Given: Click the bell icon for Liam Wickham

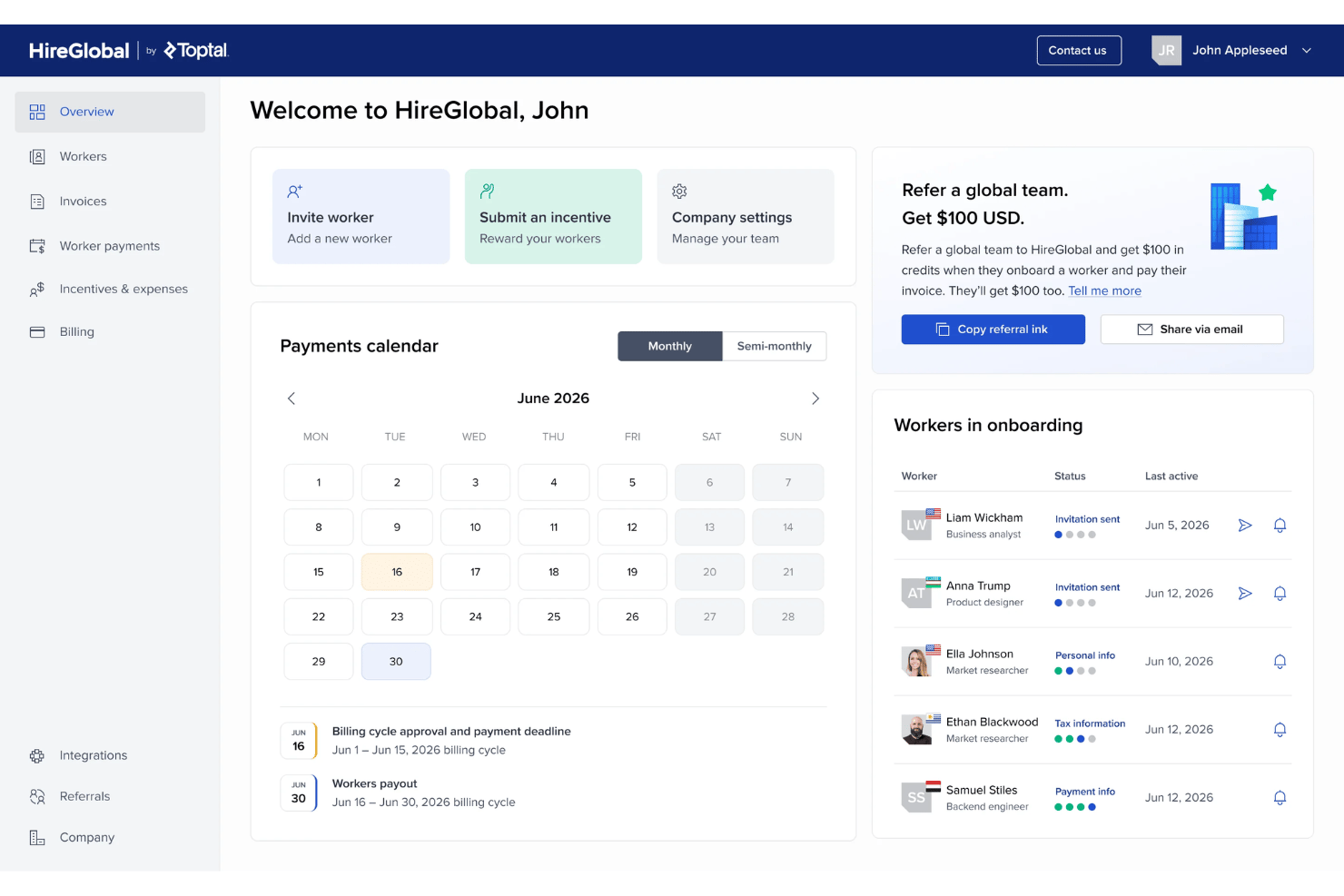Looking at the screenshot, I should tap(1280, 526).
